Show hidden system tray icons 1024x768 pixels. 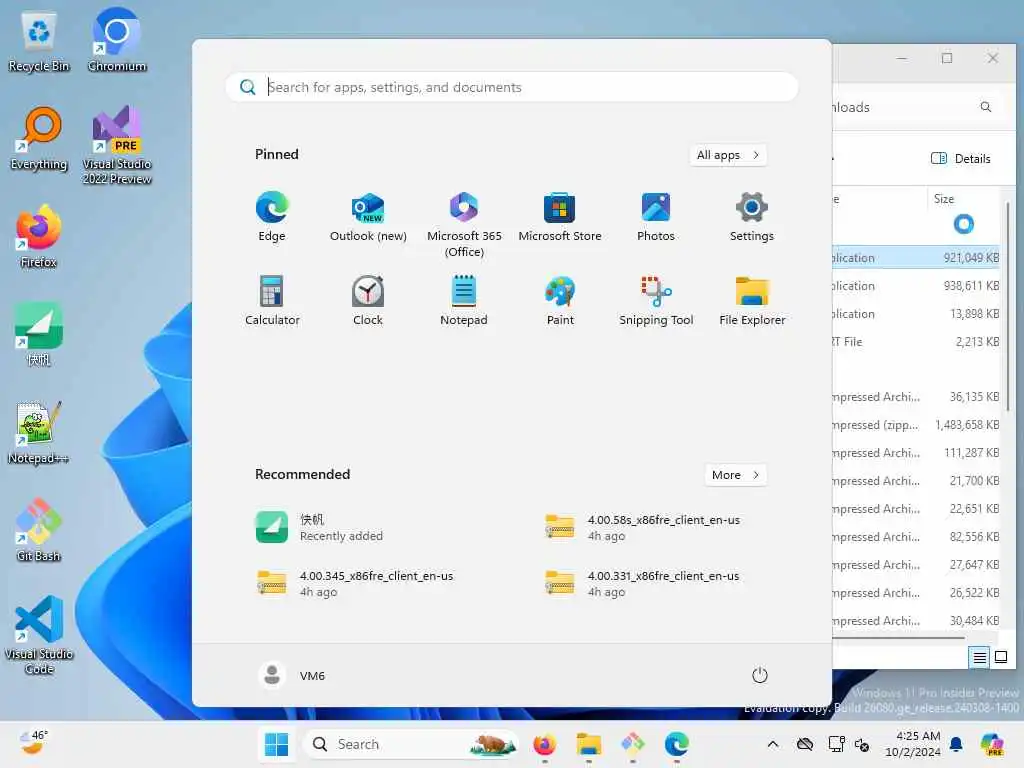[x=773, y=744]
